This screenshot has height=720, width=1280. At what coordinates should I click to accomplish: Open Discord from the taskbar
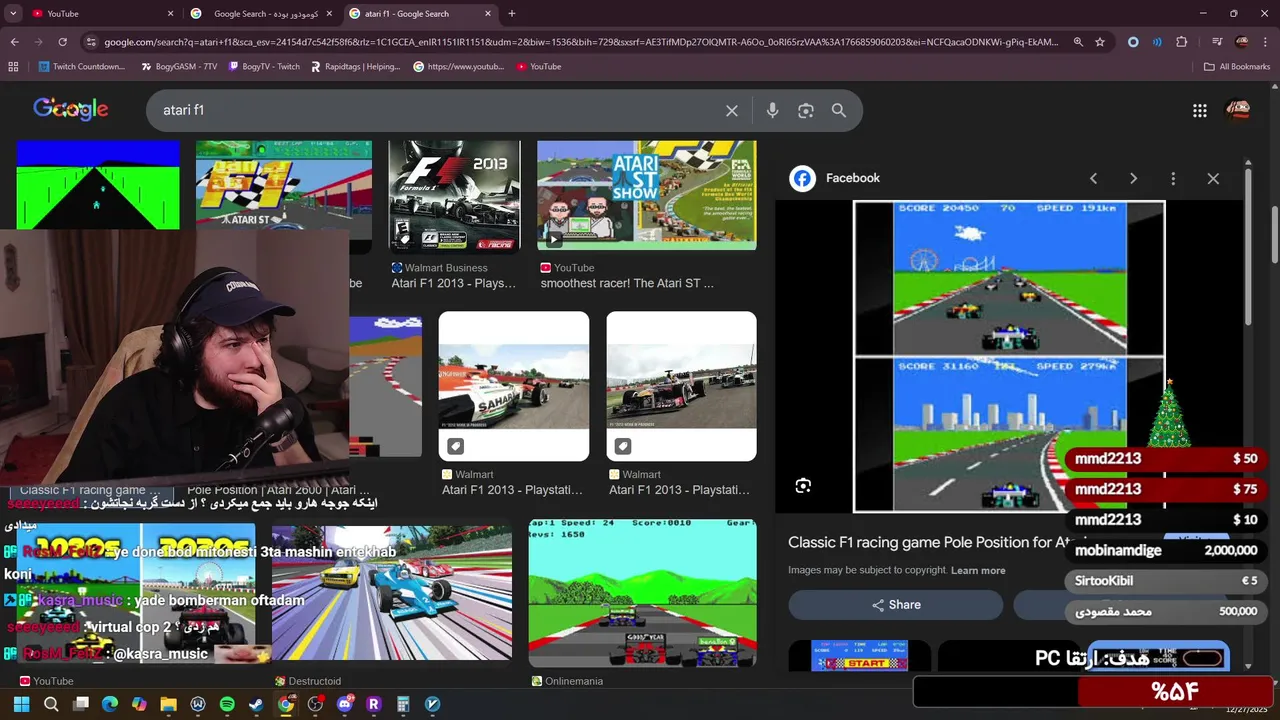345,704
